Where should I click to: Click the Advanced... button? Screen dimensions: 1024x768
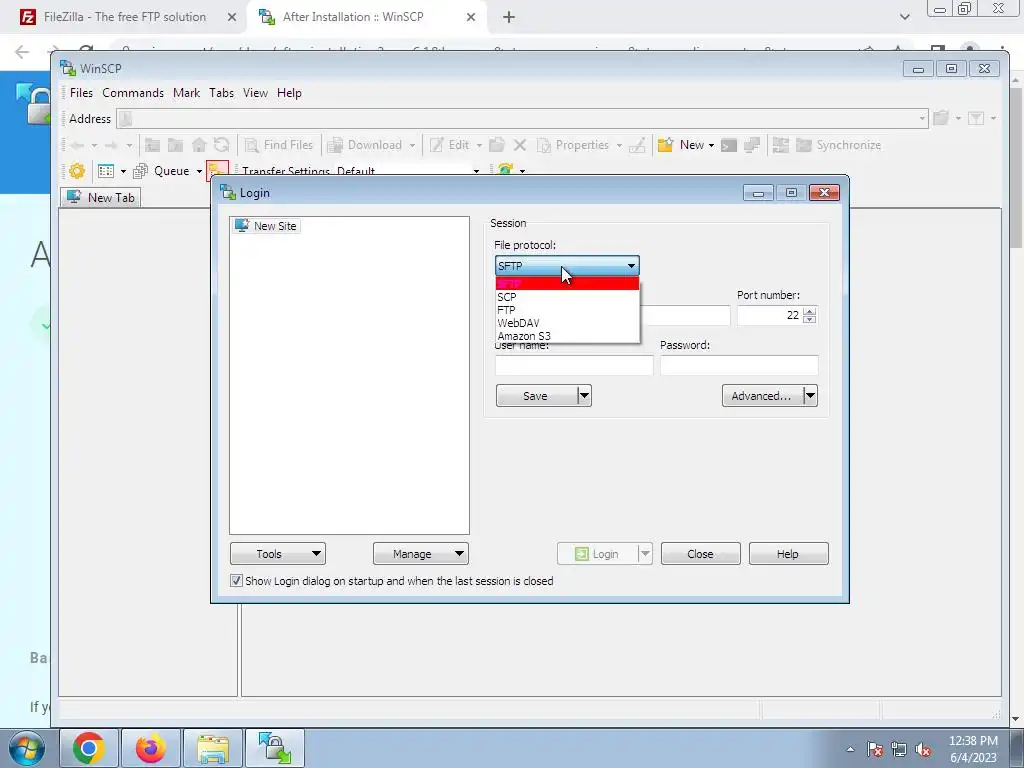tap(762, 396)
